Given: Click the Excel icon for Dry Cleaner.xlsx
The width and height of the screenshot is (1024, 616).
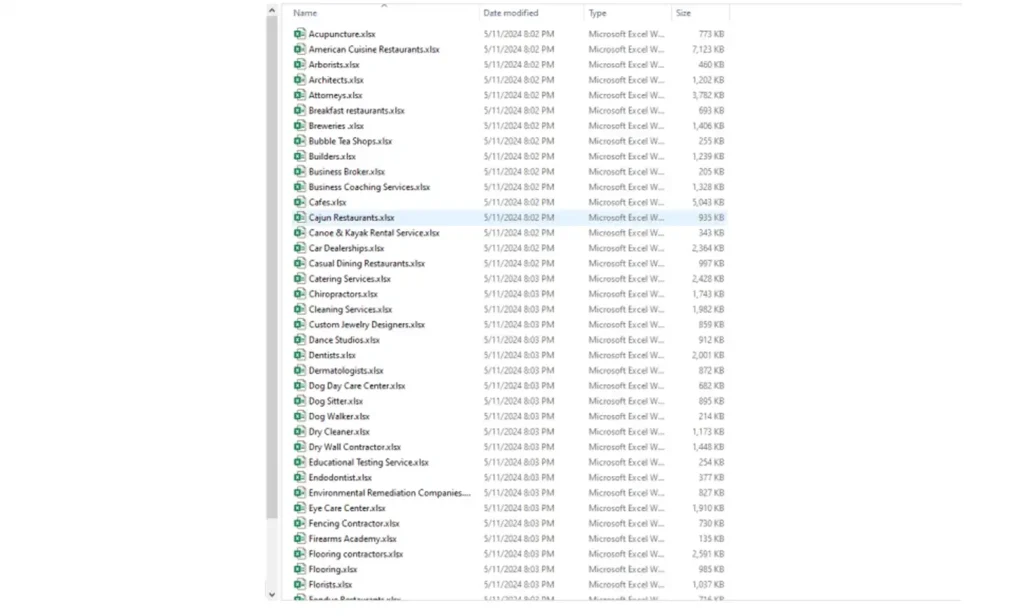Looking at the screenshot, I should [299, 431].
